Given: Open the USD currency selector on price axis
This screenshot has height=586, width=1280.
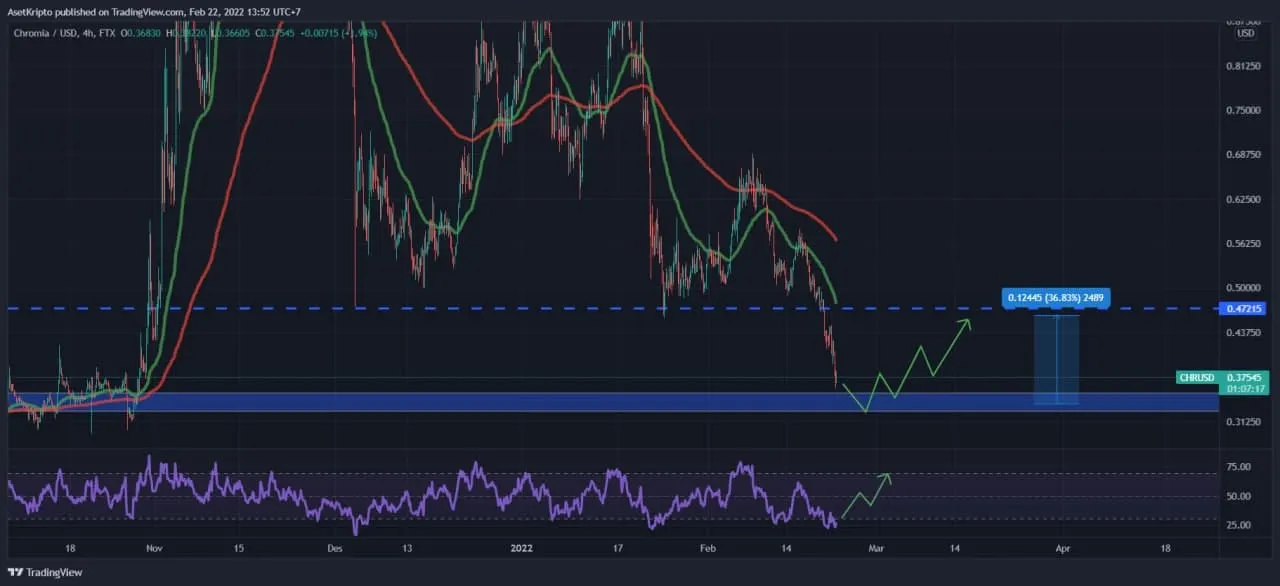Looking at the screenshot, I should [1245, 33].
